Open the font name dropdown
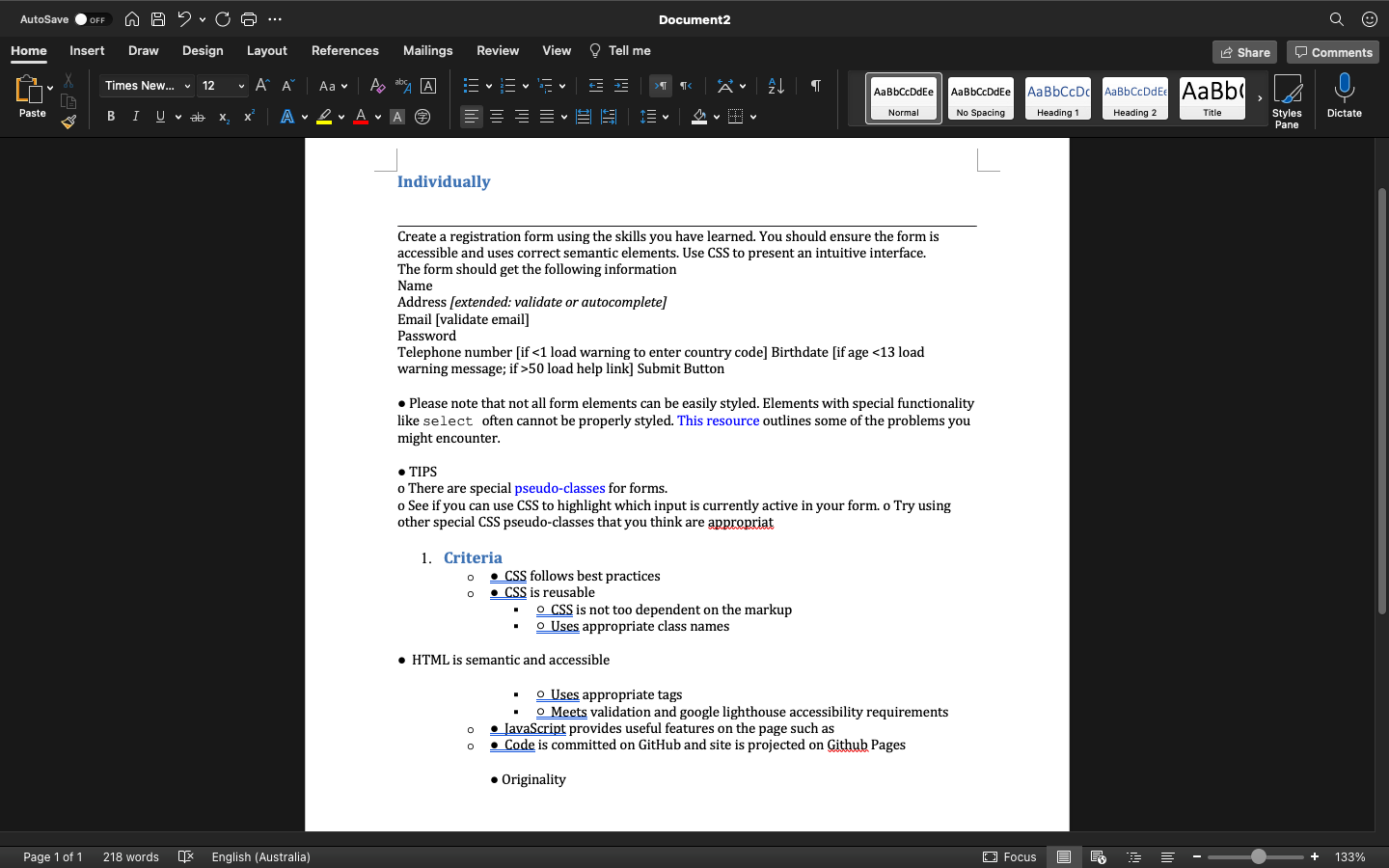The width and height of the screenshot is (1389, 868). pos(187,86)
